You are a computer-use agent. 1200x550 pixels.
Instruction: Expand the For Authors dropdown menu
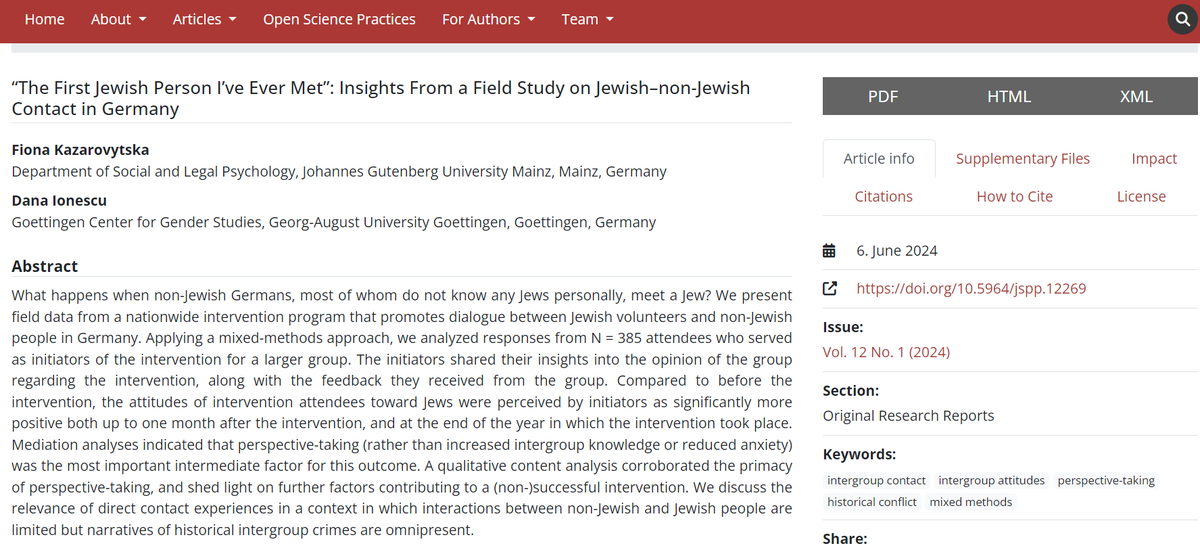[489, 19]
